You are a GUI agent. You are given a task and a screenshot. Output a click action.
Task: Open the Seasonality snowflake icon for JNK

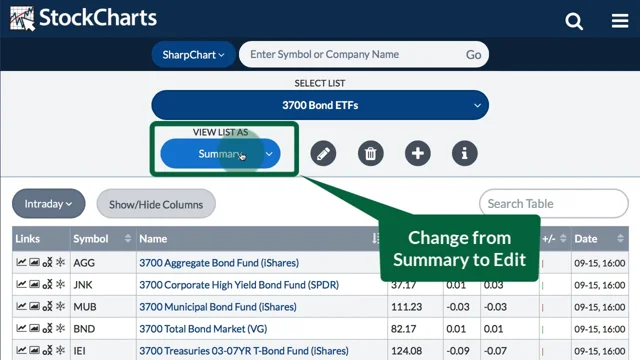60,284
